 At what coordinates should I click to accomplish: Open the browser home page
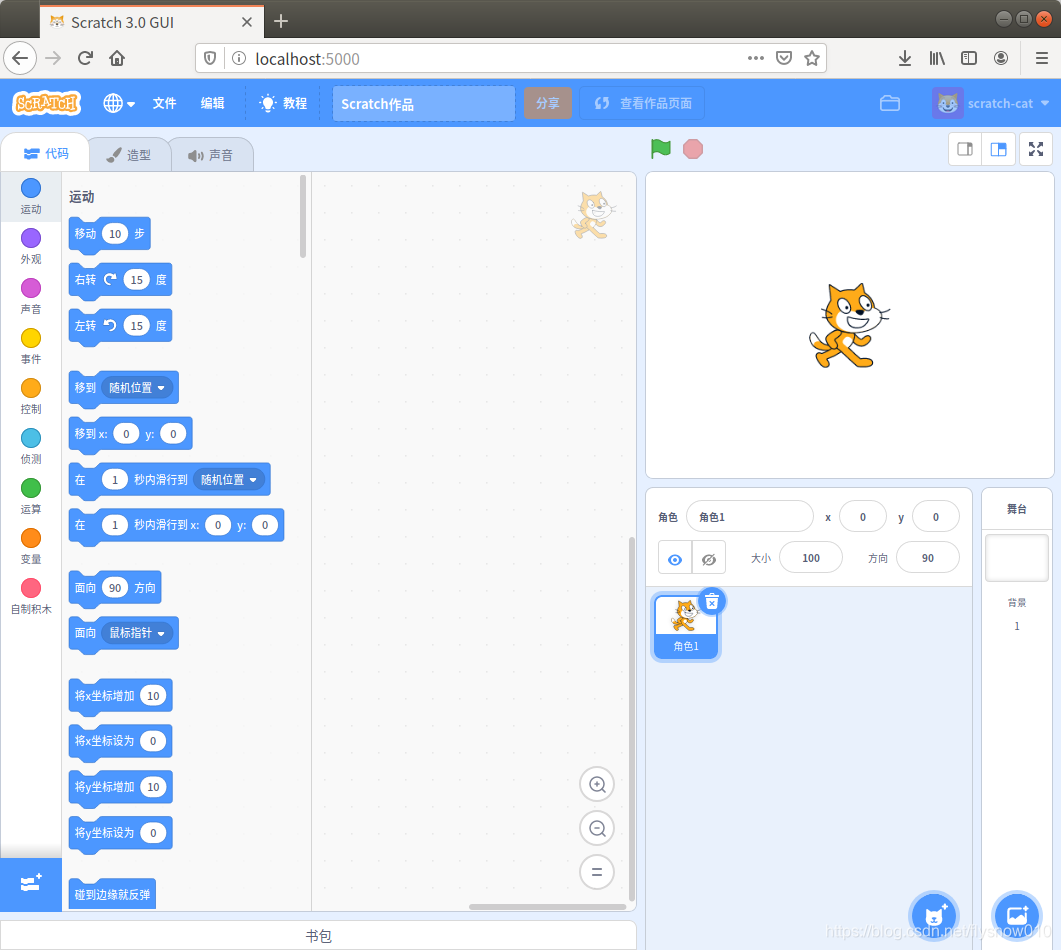(117, 58)
